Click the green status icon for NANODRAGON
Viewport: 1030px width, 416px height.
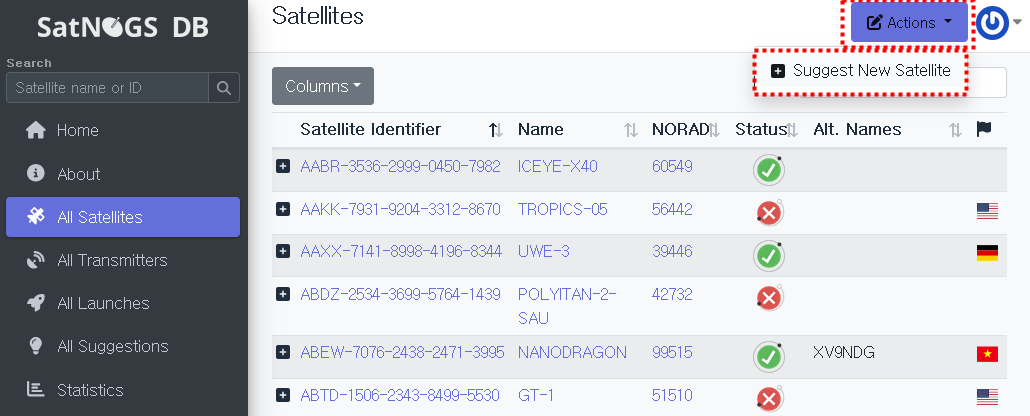pyautogui.click(x=768, y=356)
